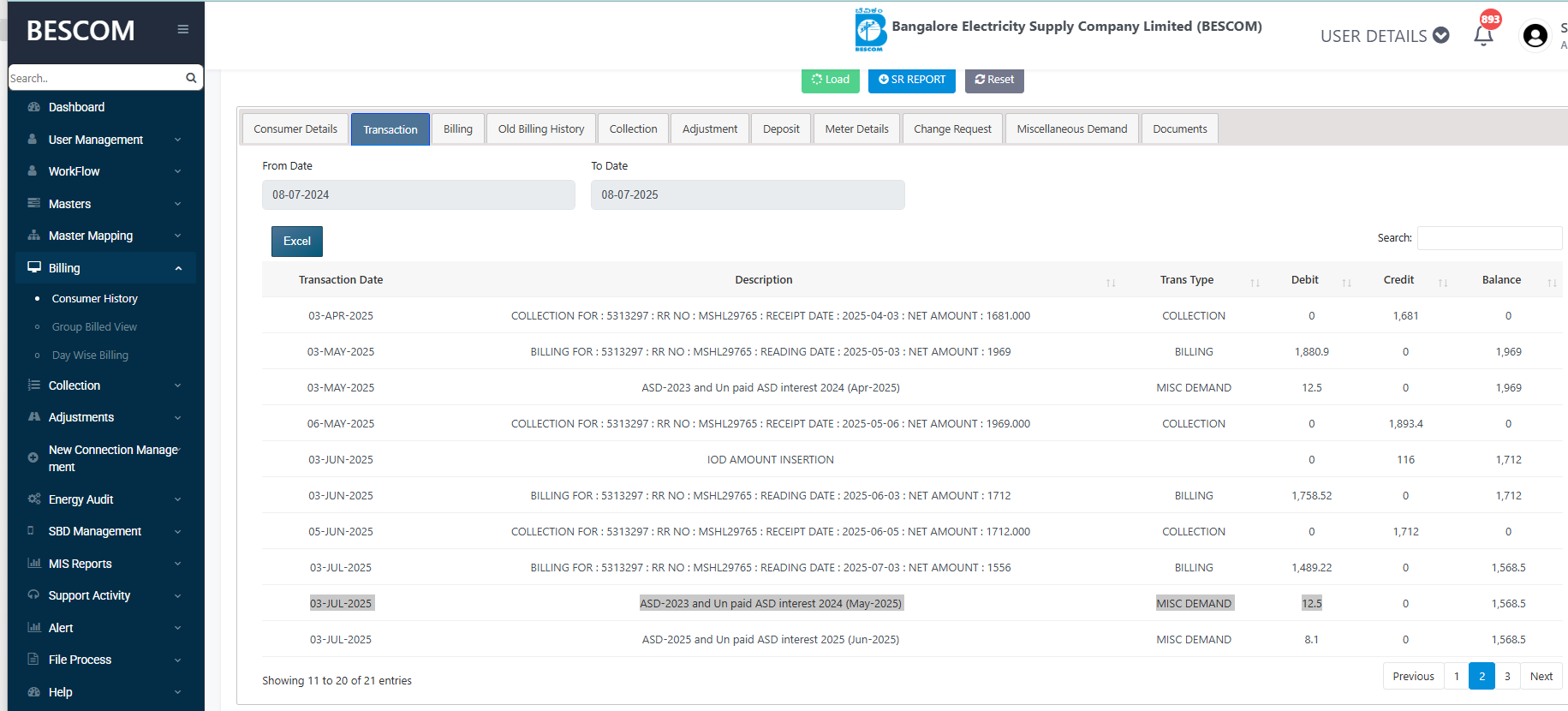1568x711 pixels.
Task: Click the SR REPORT button
Action: (x=912, y=80)
